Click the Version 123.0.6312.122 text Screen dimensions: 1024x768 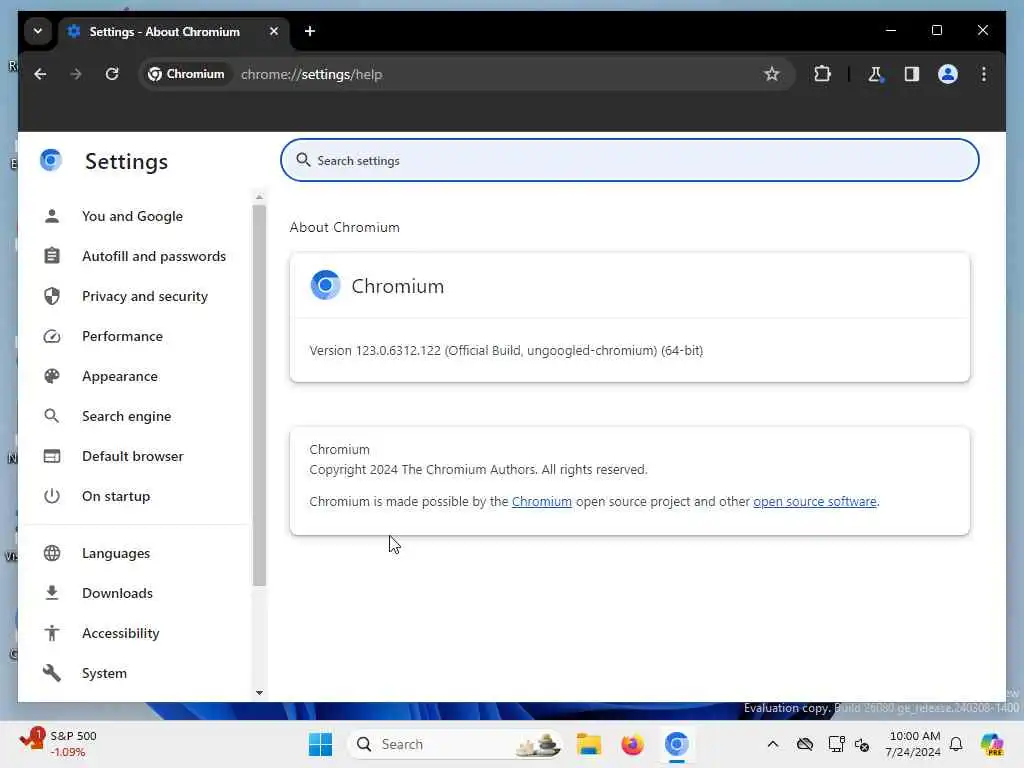click(x=506, y=351)
